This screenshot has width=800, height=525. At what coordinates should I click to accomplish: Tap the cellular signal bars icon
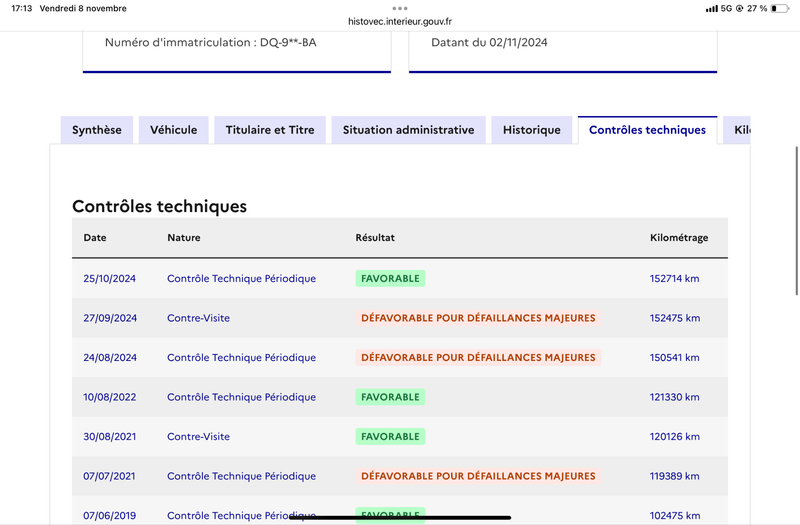coord(711,9)
